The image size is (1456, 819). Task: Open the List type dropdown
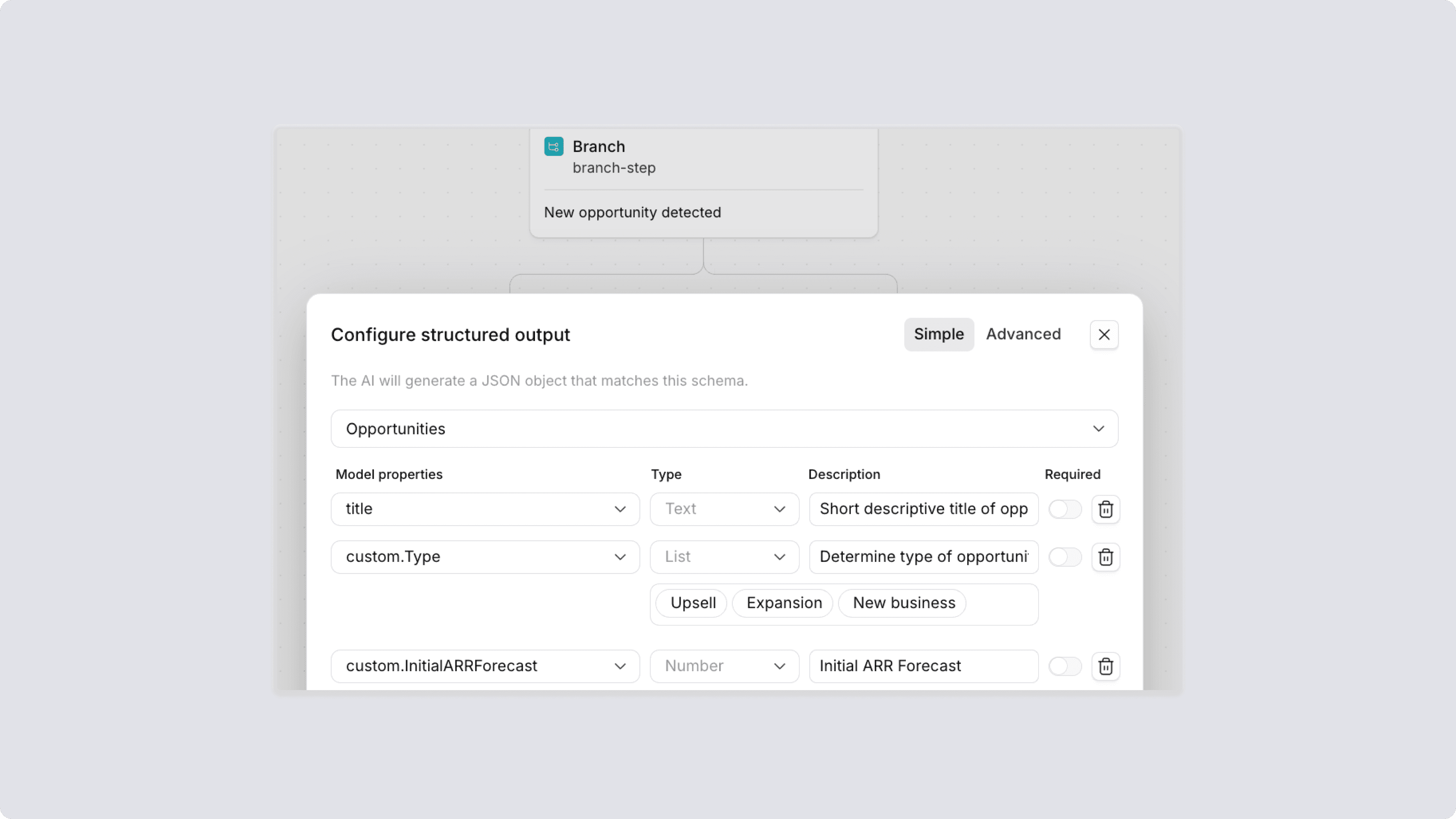pyautogui.click(x=724, y=557)
